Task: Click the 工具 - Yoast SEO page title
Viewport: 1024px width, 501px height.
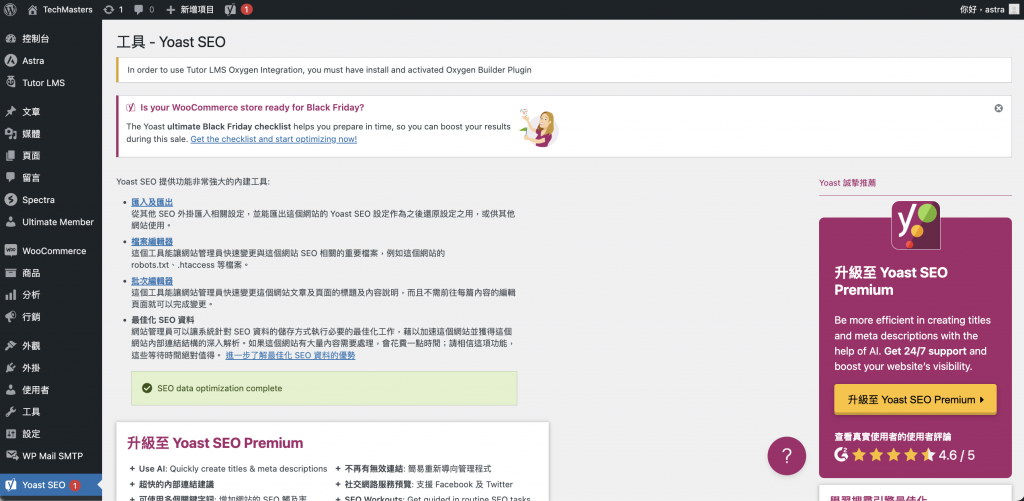Action: tap(171, 42)
